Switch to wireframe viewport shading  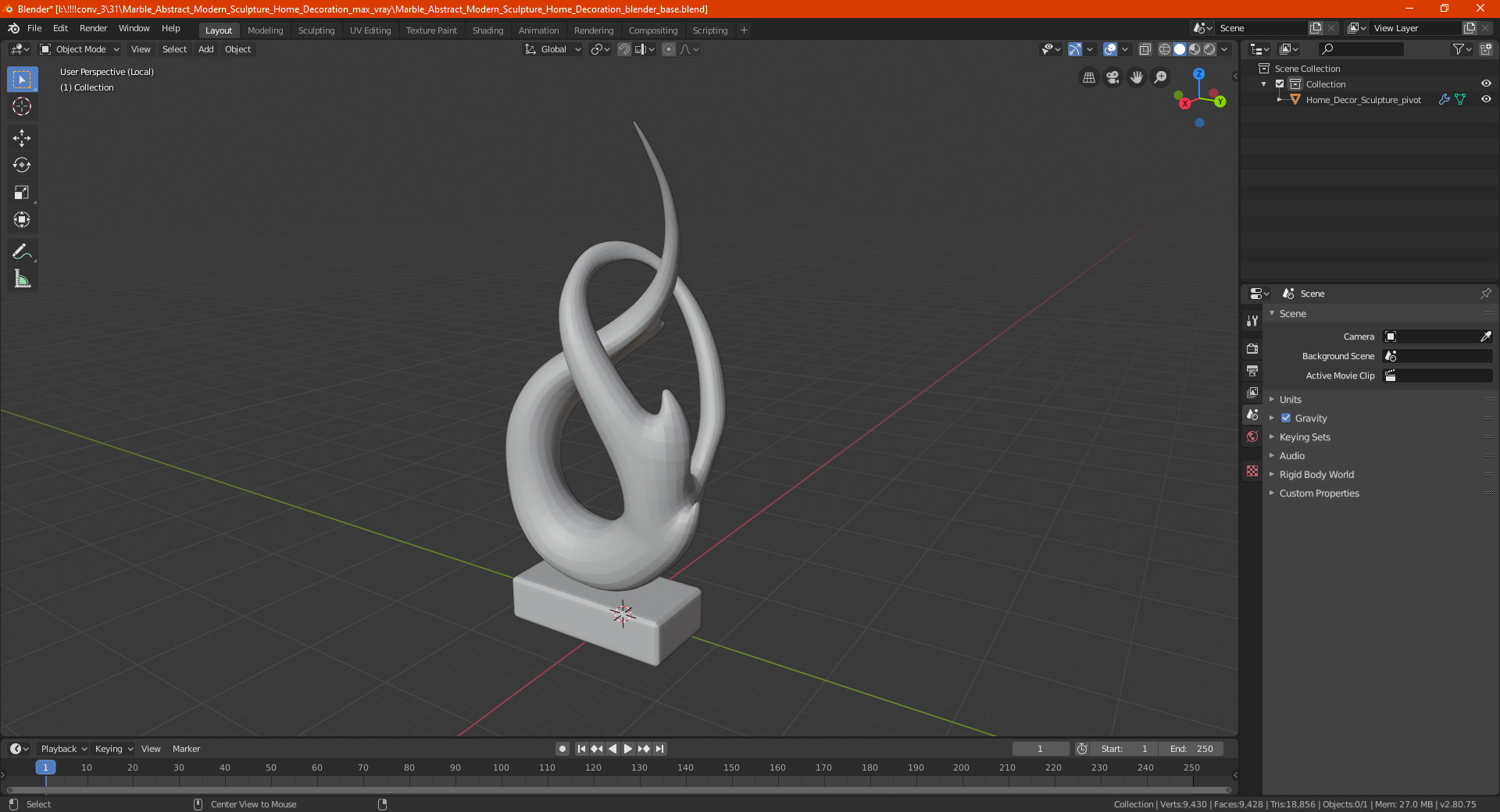coord(1165,49)
